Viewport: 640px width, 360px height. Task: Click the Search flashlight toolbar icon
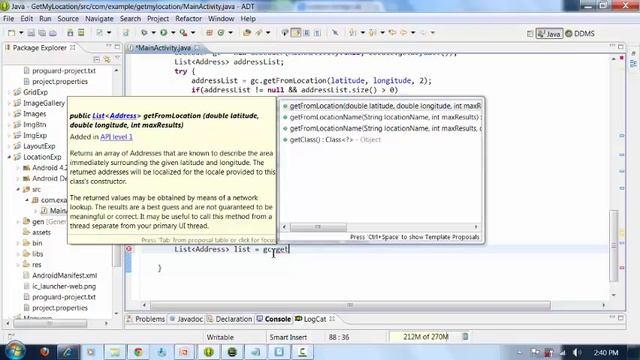[259, 33]
